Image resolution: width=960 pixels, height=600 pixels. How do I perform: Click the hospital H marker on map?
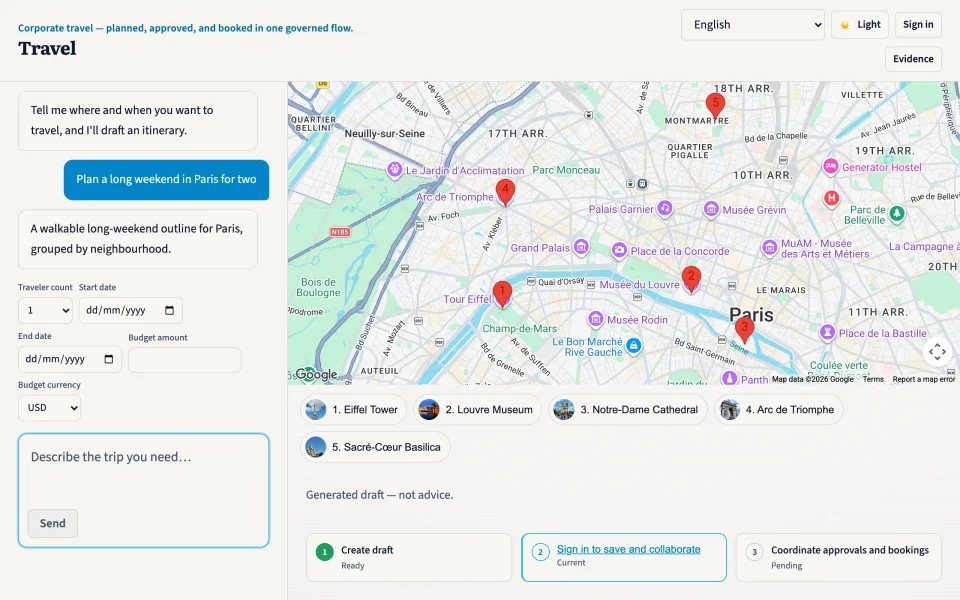point(831,198)
